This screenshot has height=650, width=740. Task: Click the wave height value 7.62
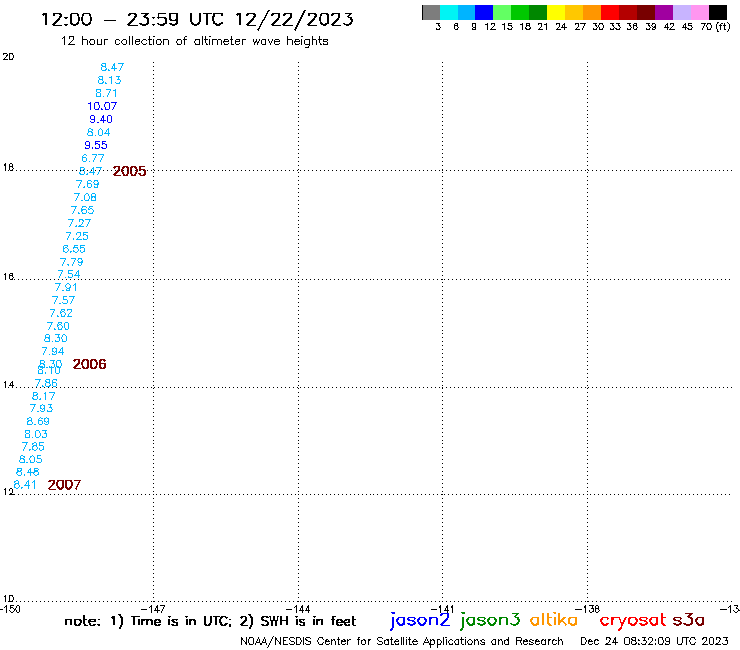pos(61,313)
